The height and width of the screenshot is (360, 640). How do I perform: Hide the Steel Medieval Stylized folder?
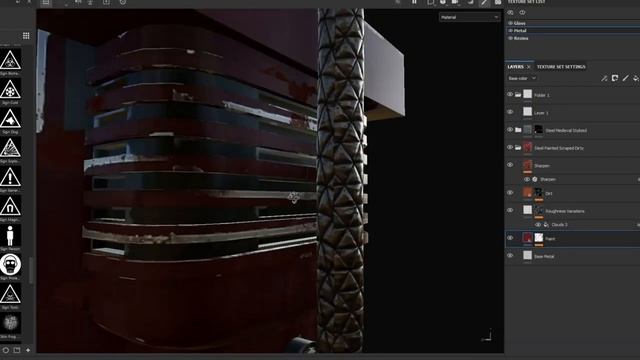(510, 129)
